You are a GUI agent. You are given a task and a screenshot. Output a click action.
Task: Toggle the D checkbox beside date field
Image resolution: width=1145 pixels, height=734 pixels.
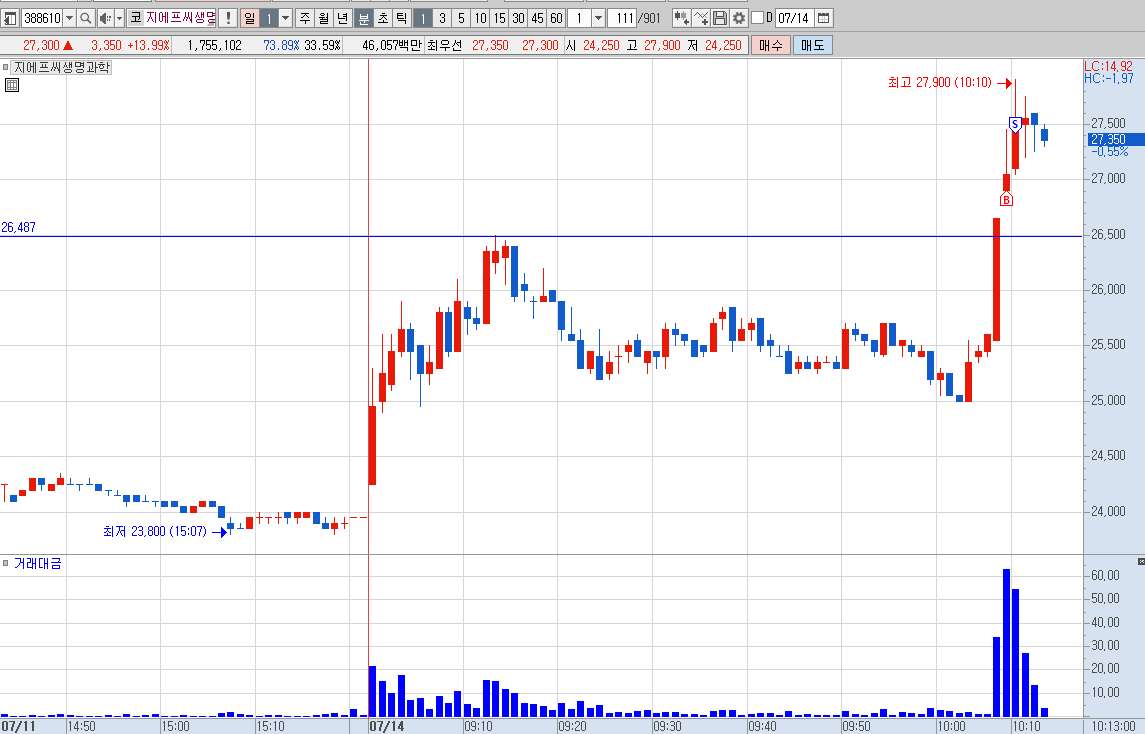[757, 18]
